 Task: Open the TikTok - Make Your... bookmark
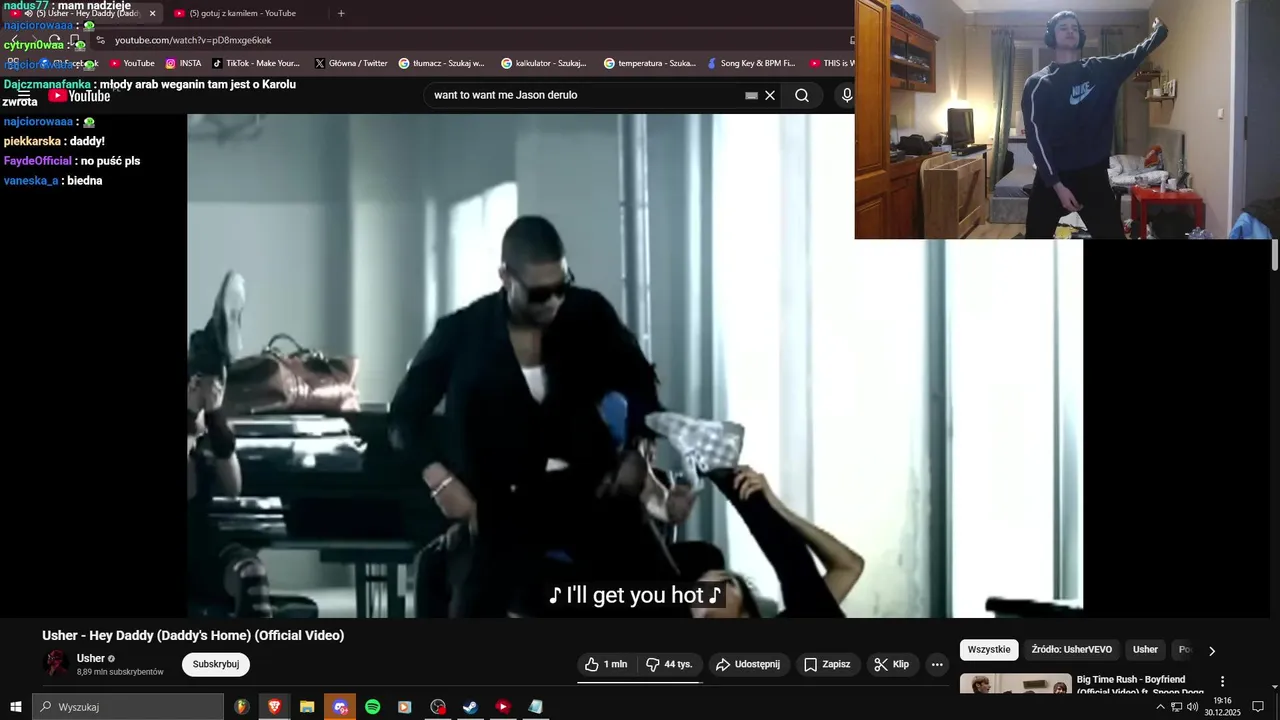click(x=256, y=63)
